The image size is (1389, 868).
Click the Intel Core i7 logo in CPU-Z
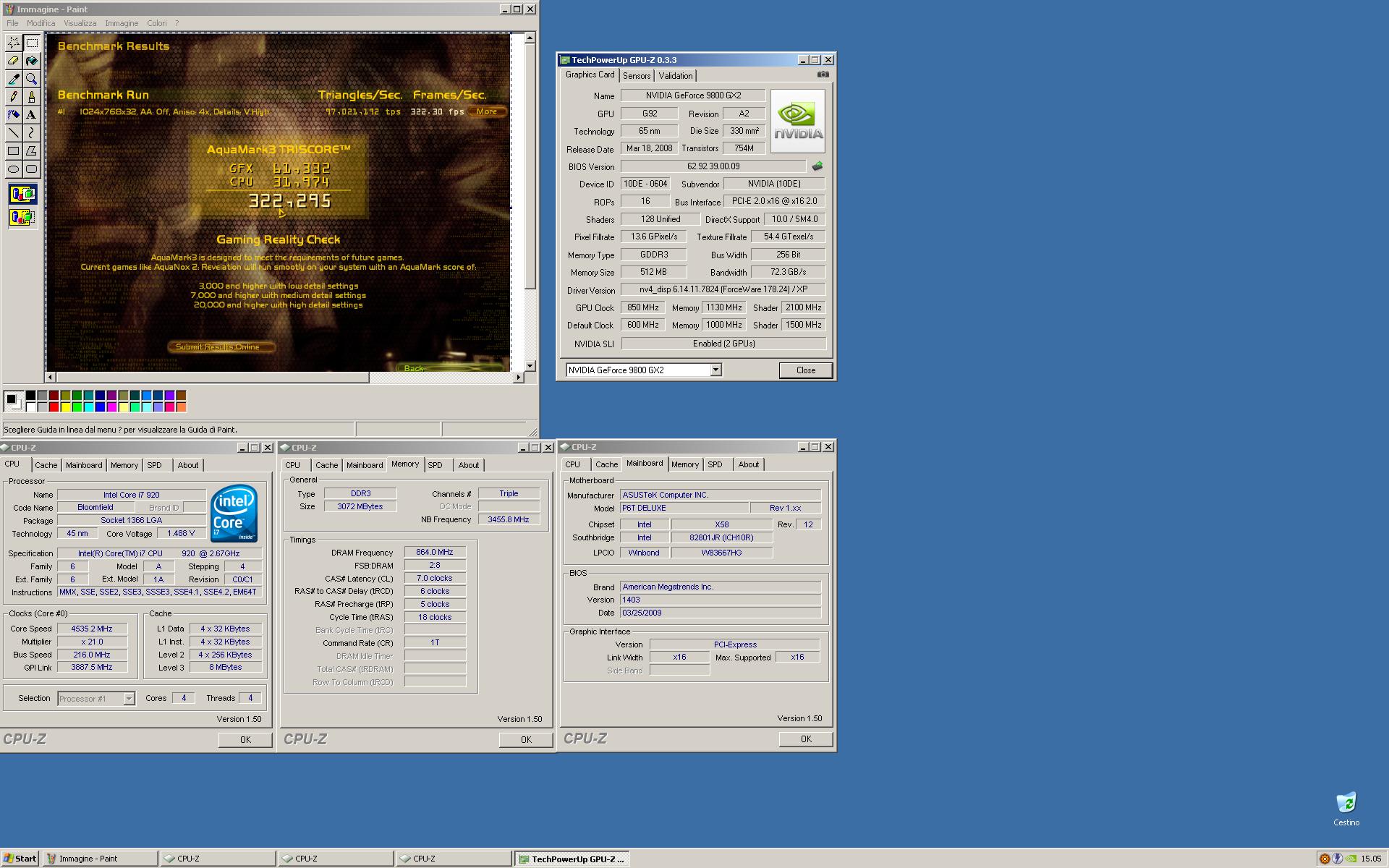pos(234,514)
